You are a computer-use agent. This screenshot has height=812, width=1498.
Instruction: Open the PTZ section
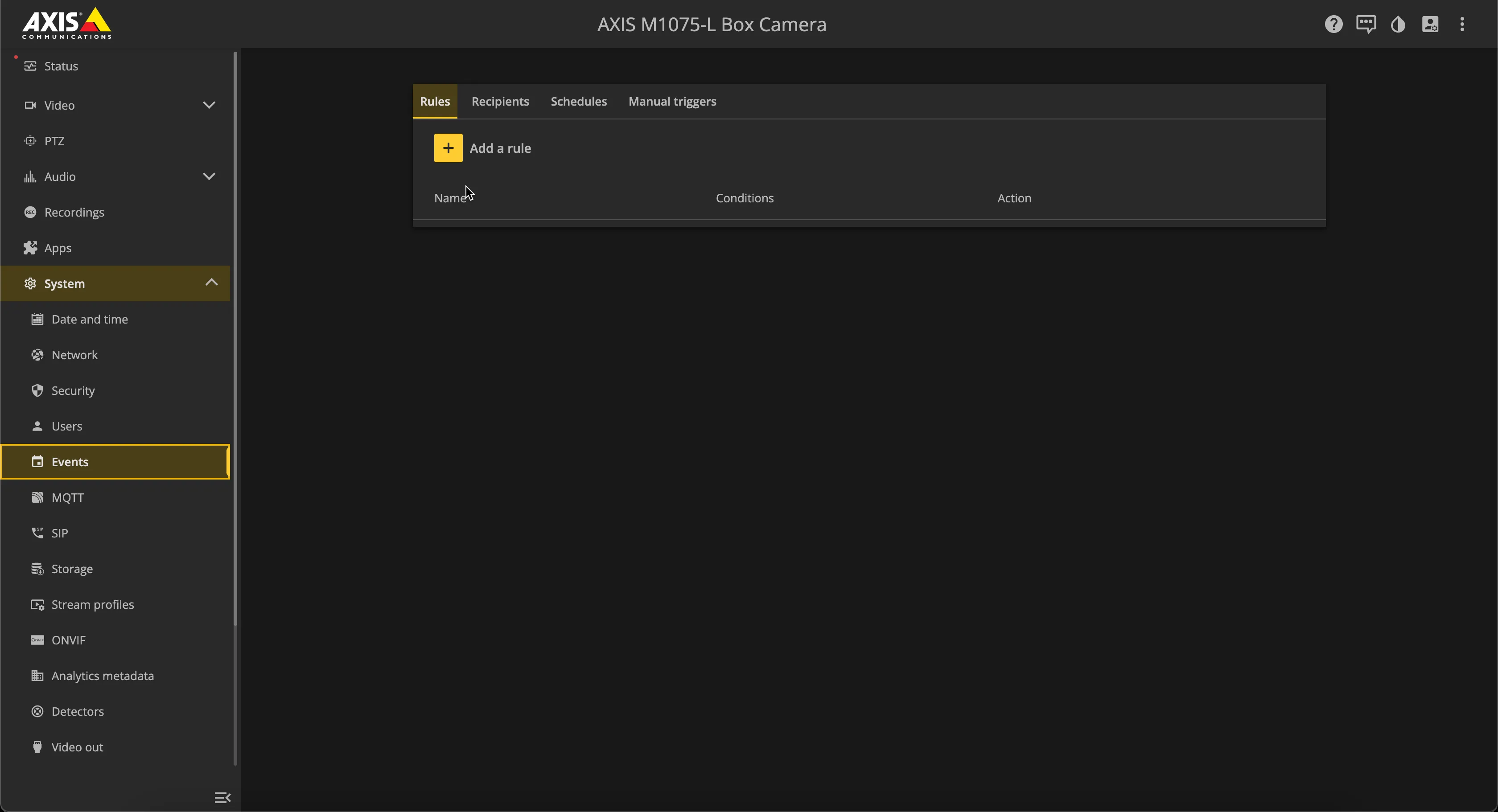tap(115, 141)
